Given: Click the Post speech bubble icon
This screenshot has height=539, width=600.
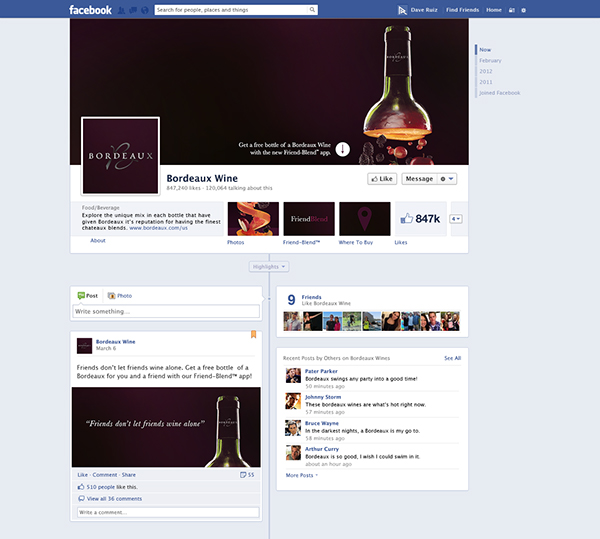Looking at the screenshot, I should [81, 295].
